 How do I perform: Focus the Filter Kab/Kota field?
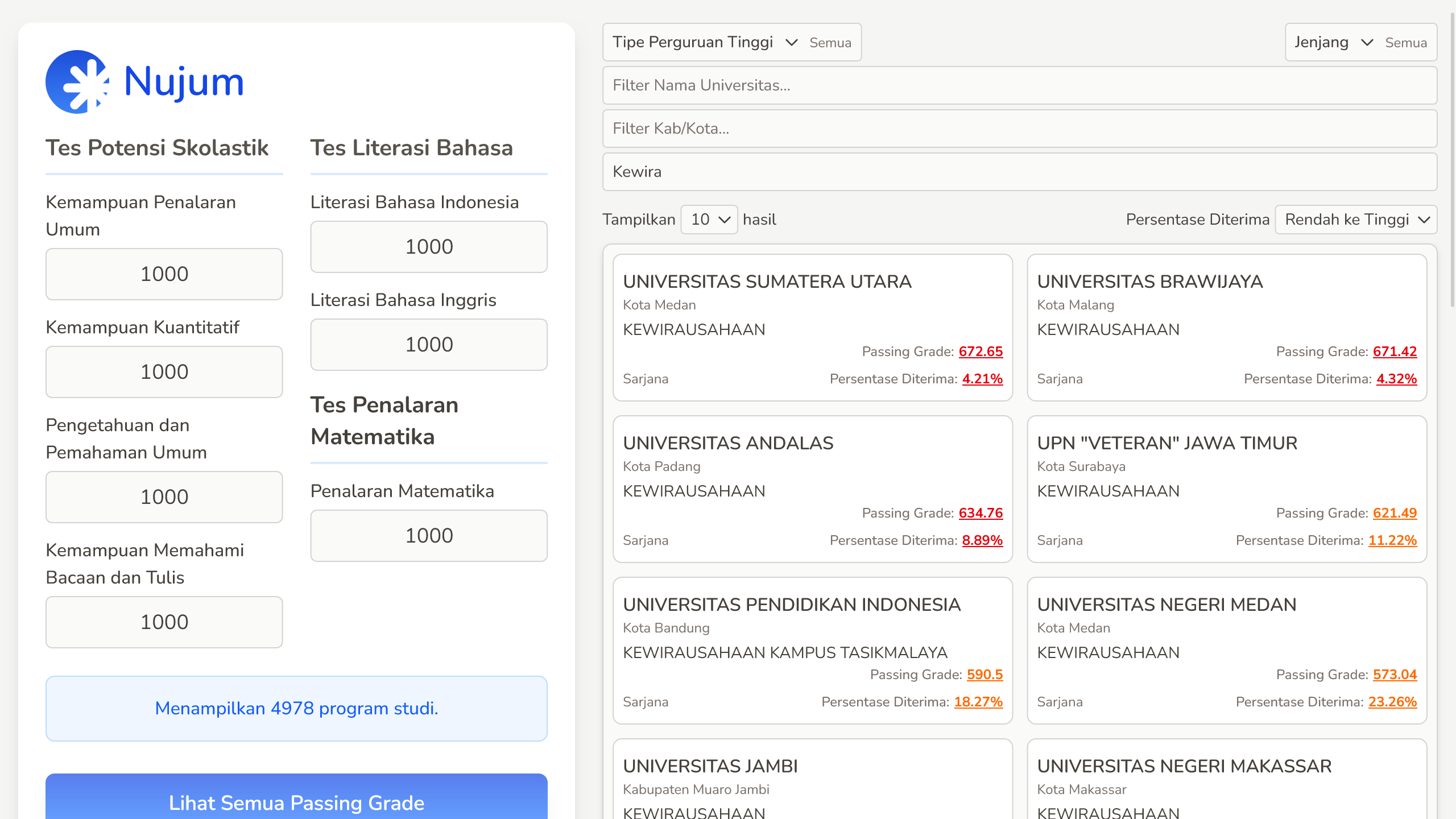(1020, 129)
